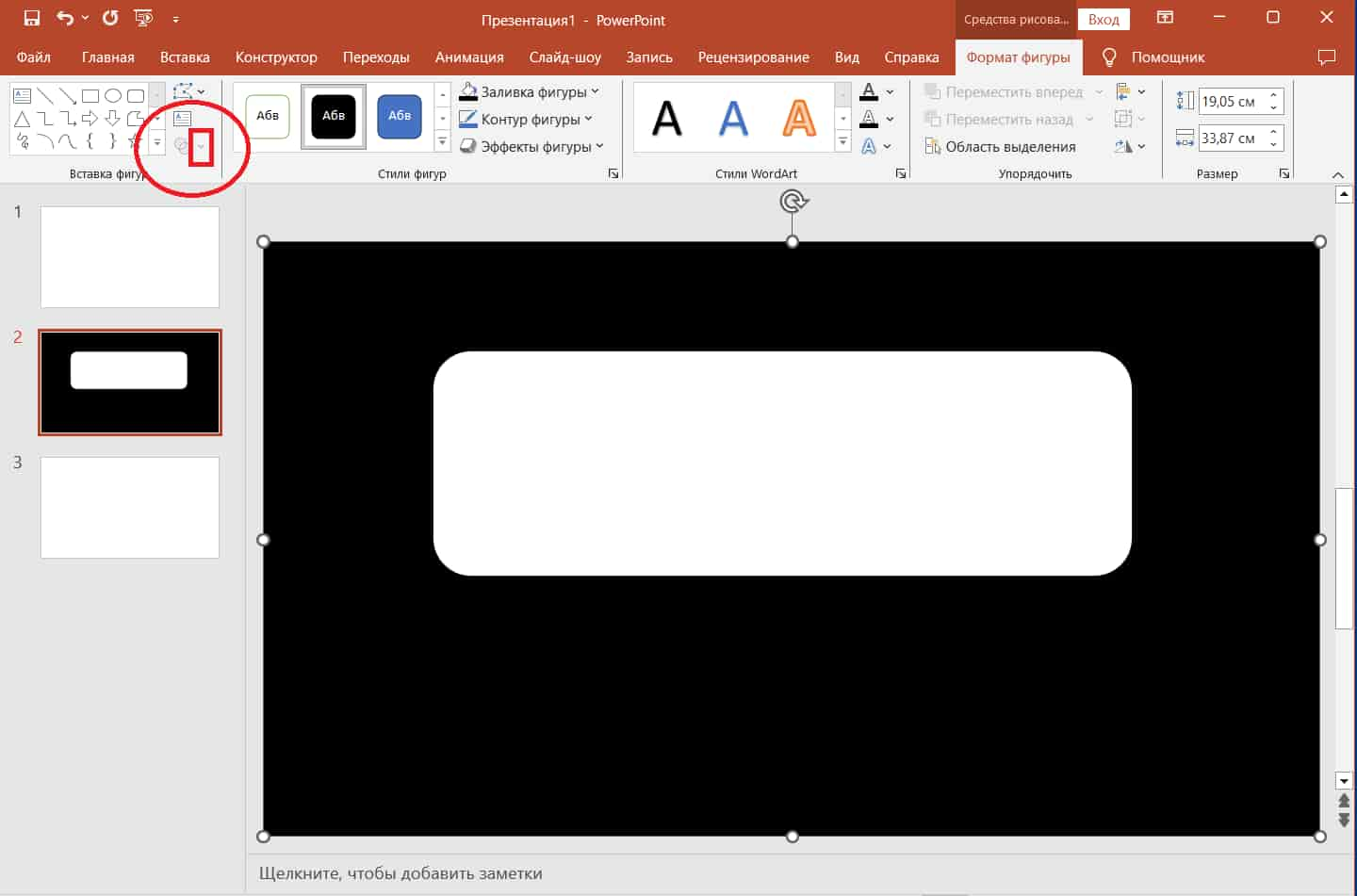Viewport: 1357px width, 896px height.
Task: Open Заливка фигуры fill menu
Action: (529, 91)
